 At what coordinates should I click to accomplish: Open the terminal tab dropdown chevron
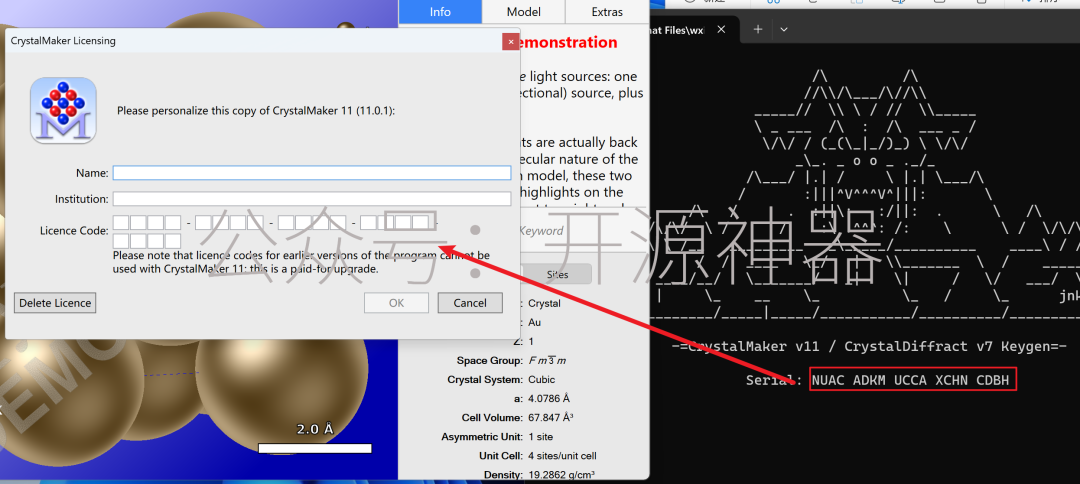click(783, 29)
